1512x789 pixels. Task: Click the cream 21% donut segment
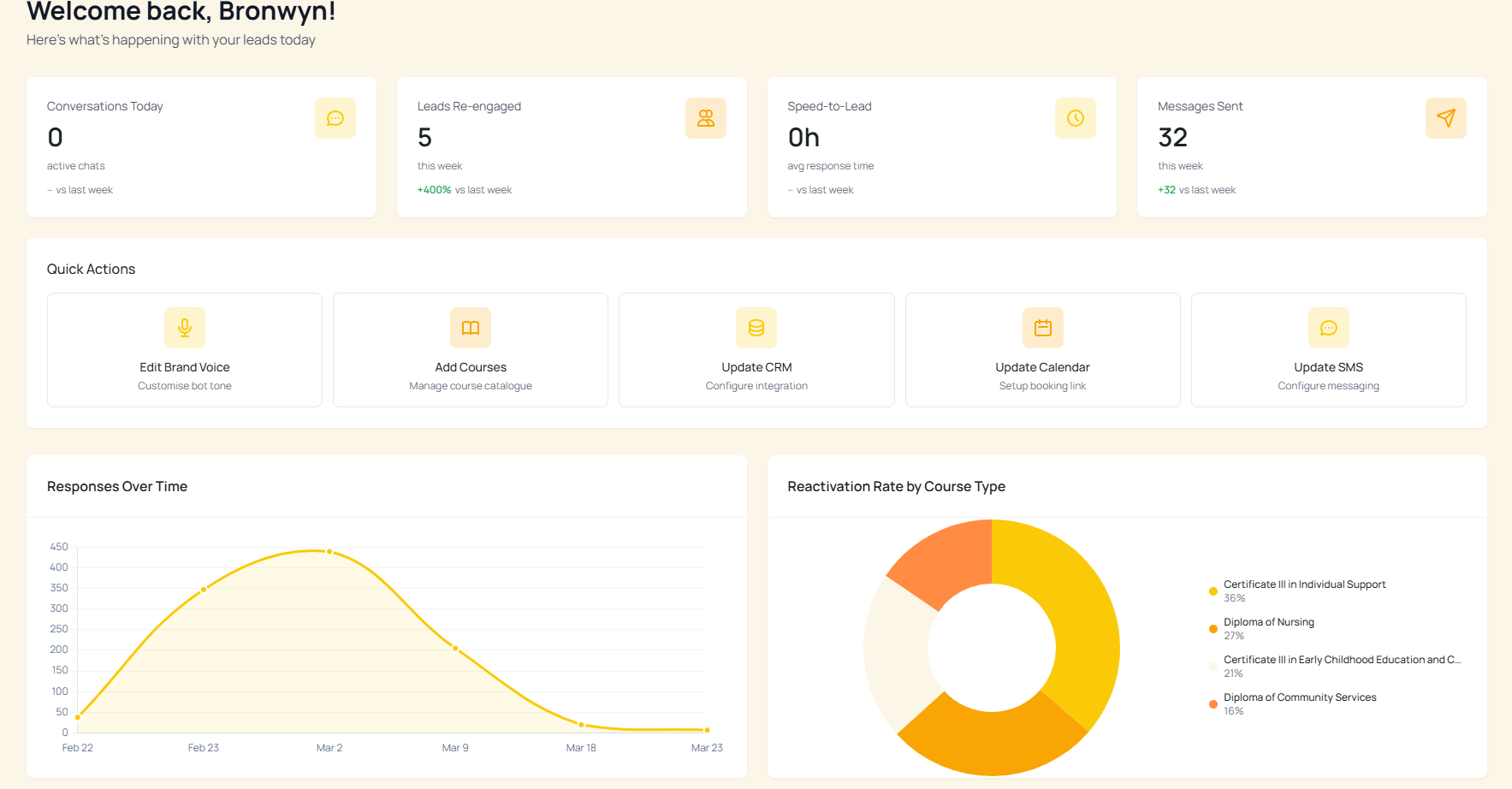pos(895,655)
